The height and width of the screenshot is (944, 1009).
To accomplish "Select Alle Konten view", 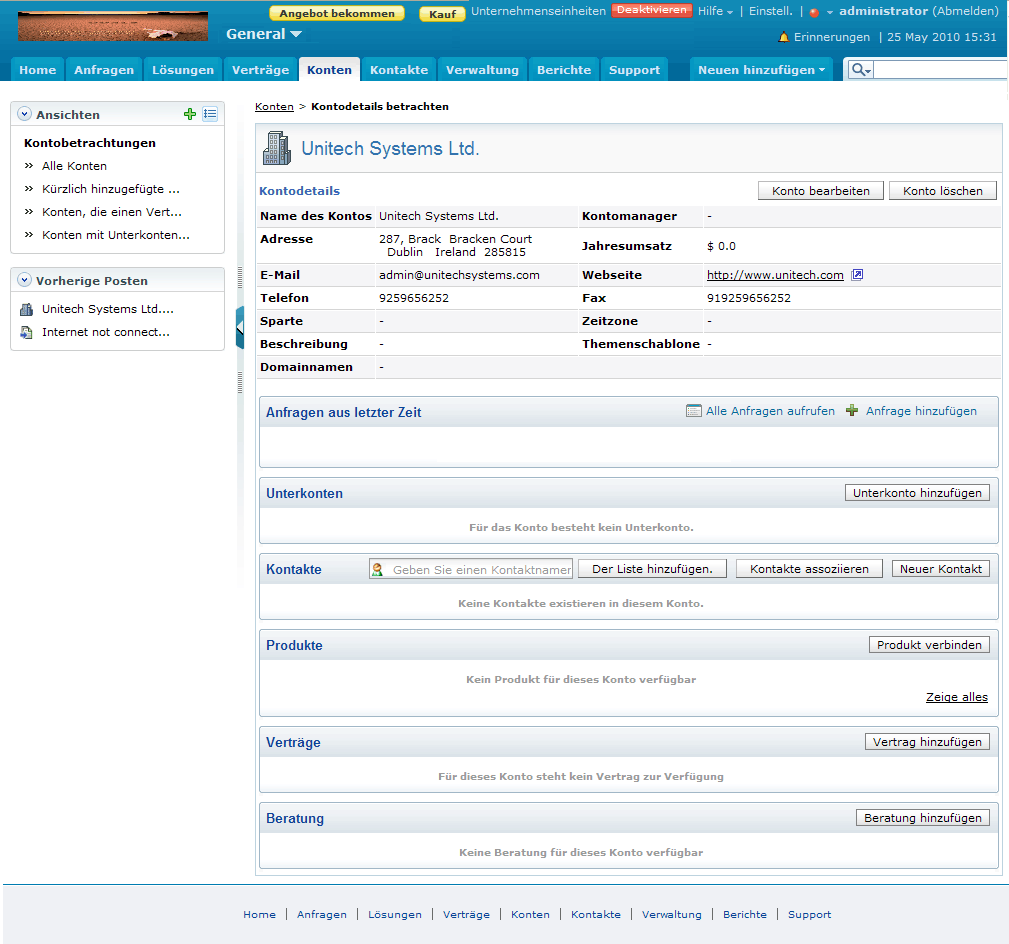I will point(74,166).
